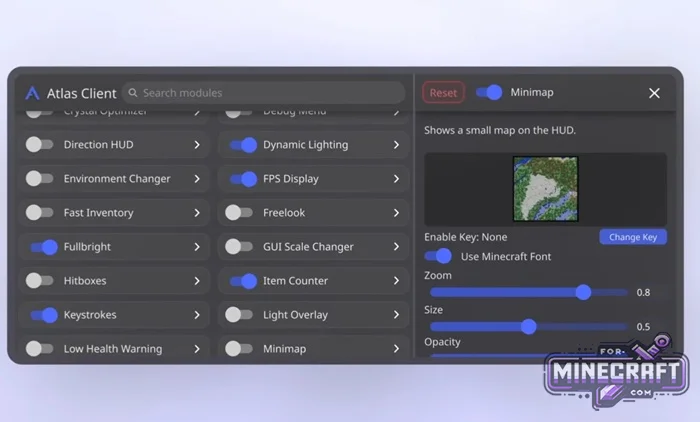Turn off the Keystrokes toggle

coord(44,315)
